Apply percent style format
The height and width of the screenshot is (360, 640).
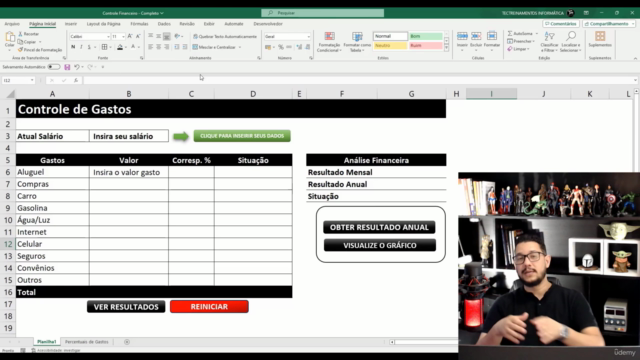coord(281,47)
